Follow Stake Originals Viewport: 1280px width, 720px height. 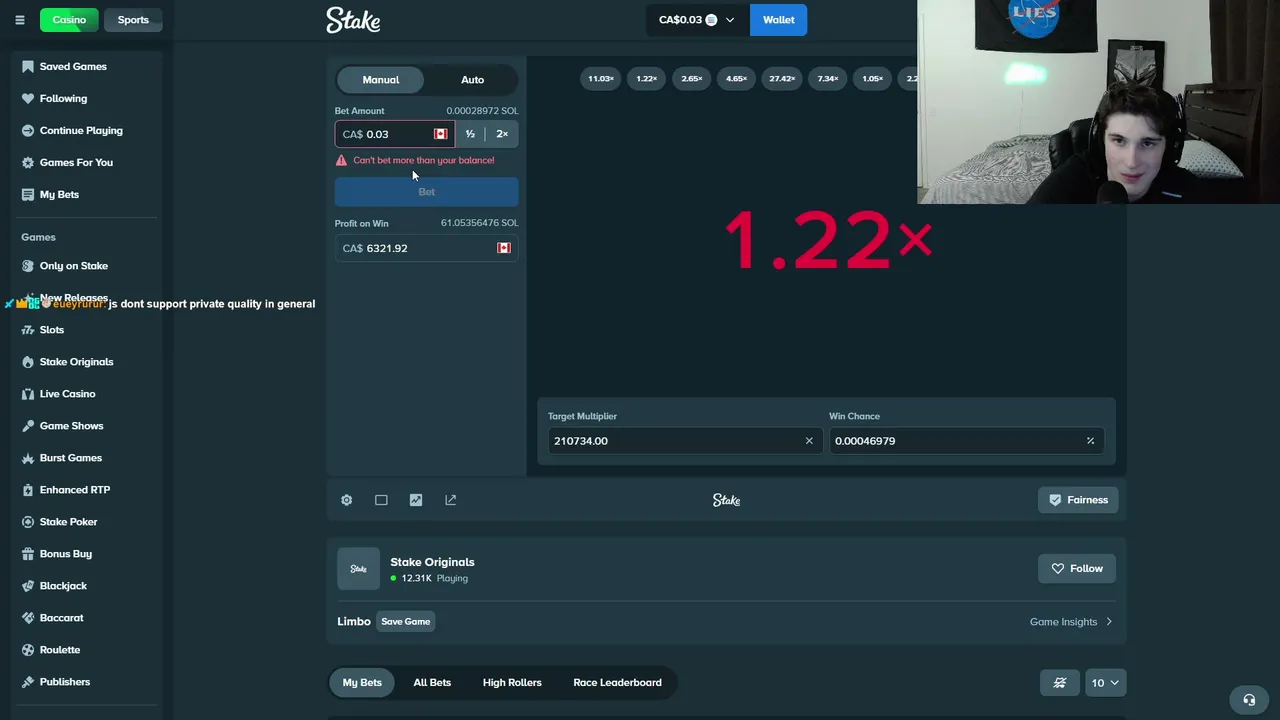click(x=1076, y=569)
